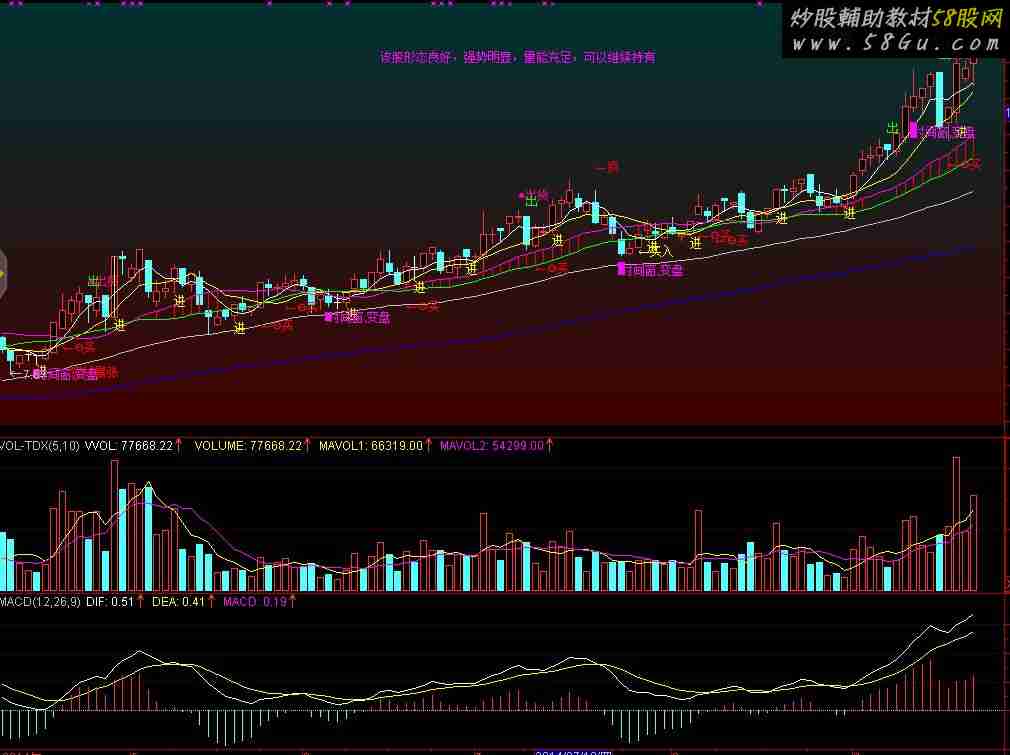Click the tallest red volume bar at far right
1010x755 pixels.
[x=957, y=524]
